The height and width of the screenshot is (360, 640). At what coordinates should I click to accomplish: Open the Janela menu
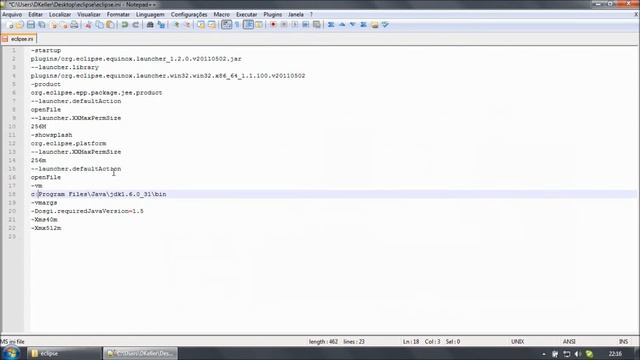[x=296, y=14]
